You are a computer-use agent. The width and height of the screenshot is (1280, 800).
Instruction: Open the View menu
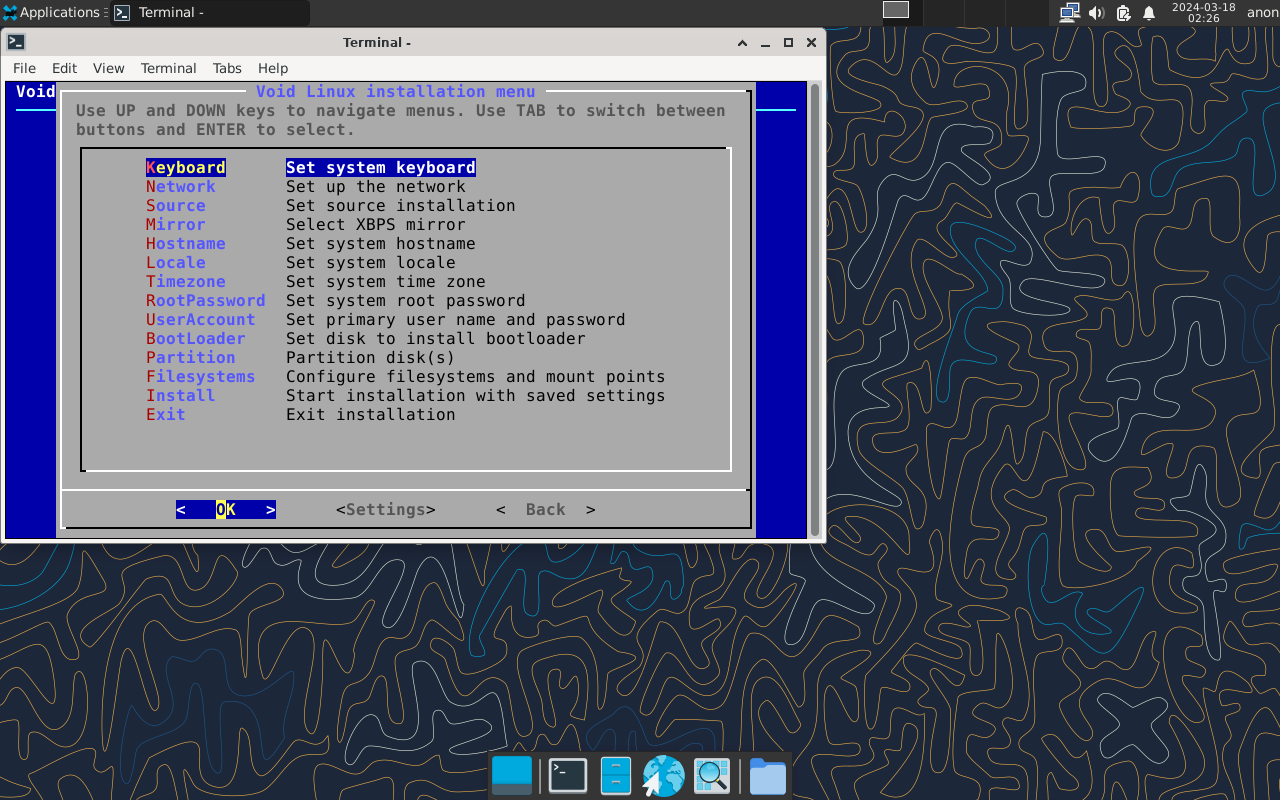tap(108, 68)
